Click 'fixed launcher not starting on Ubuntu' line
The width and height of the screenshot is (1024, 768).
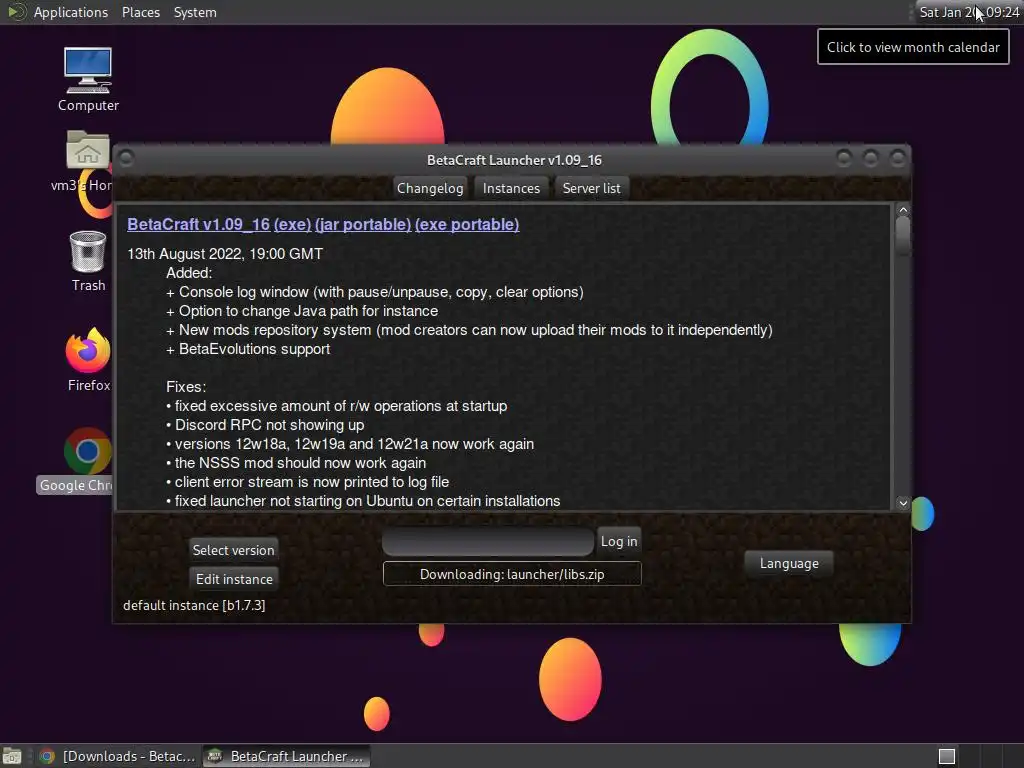(x=363, y=501)
